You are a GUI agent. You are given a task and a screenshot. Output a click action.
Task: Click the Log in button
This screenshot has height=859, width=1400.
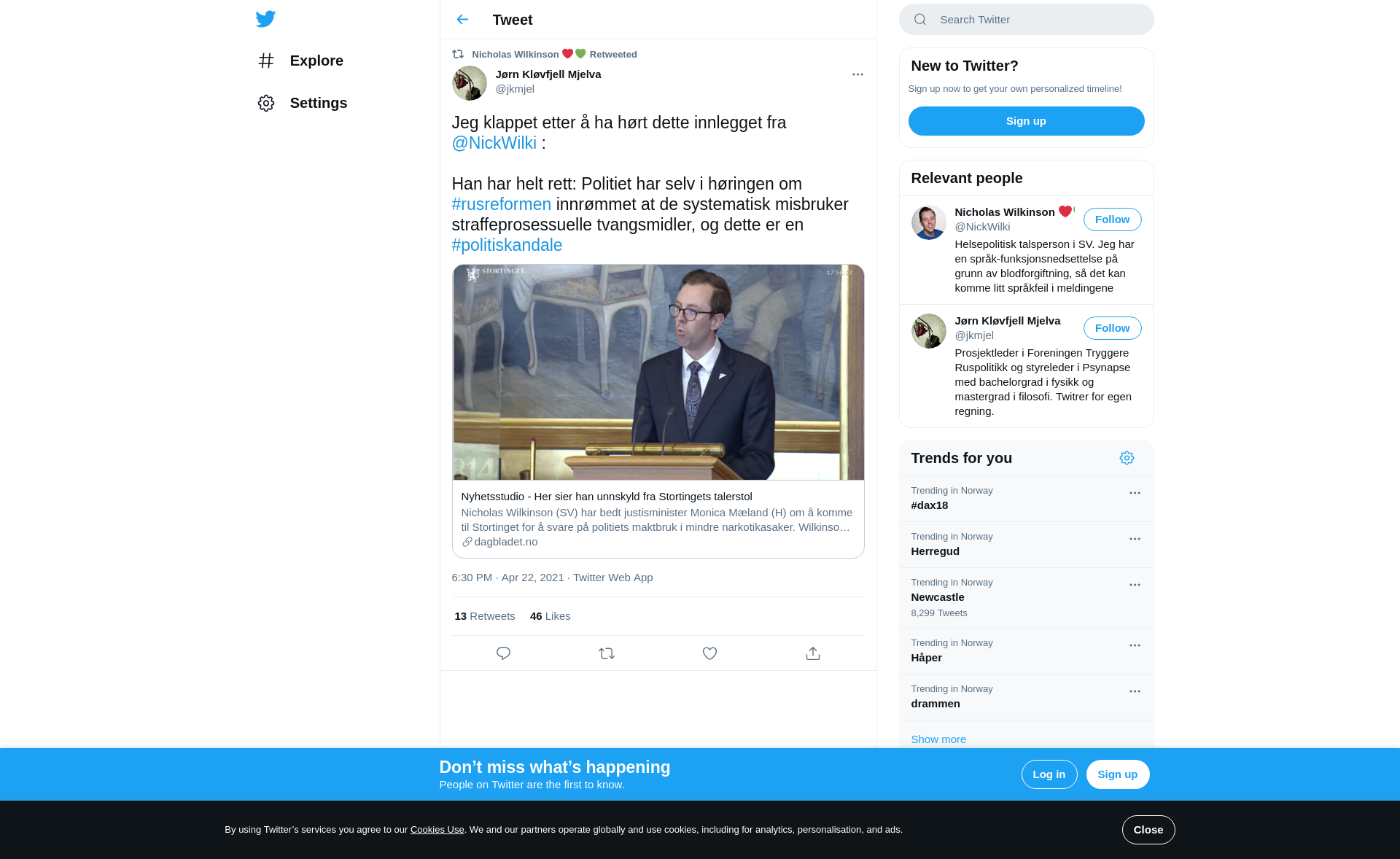(1049, 774)
